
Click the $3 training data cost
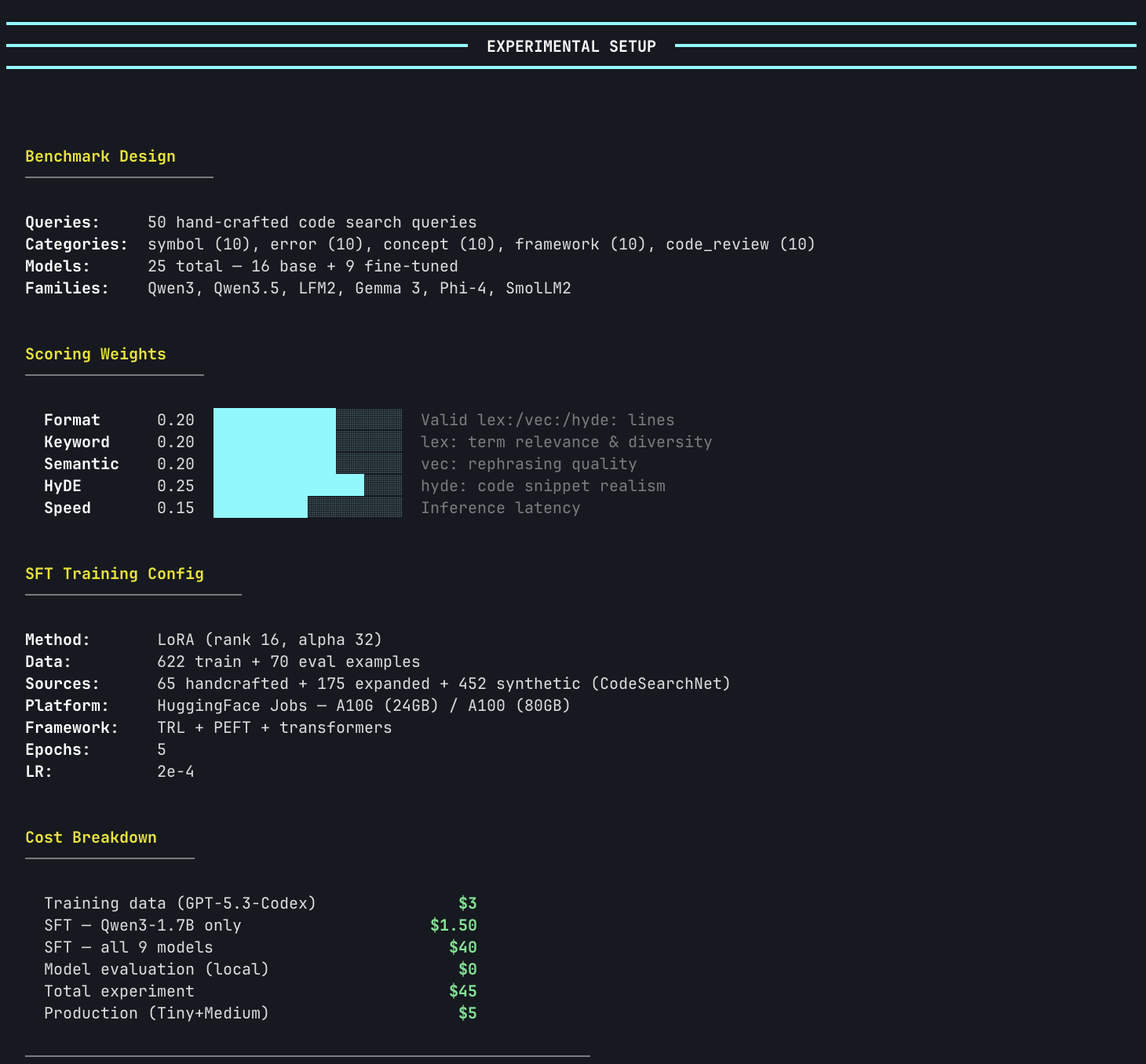click(x=468, y=903)
